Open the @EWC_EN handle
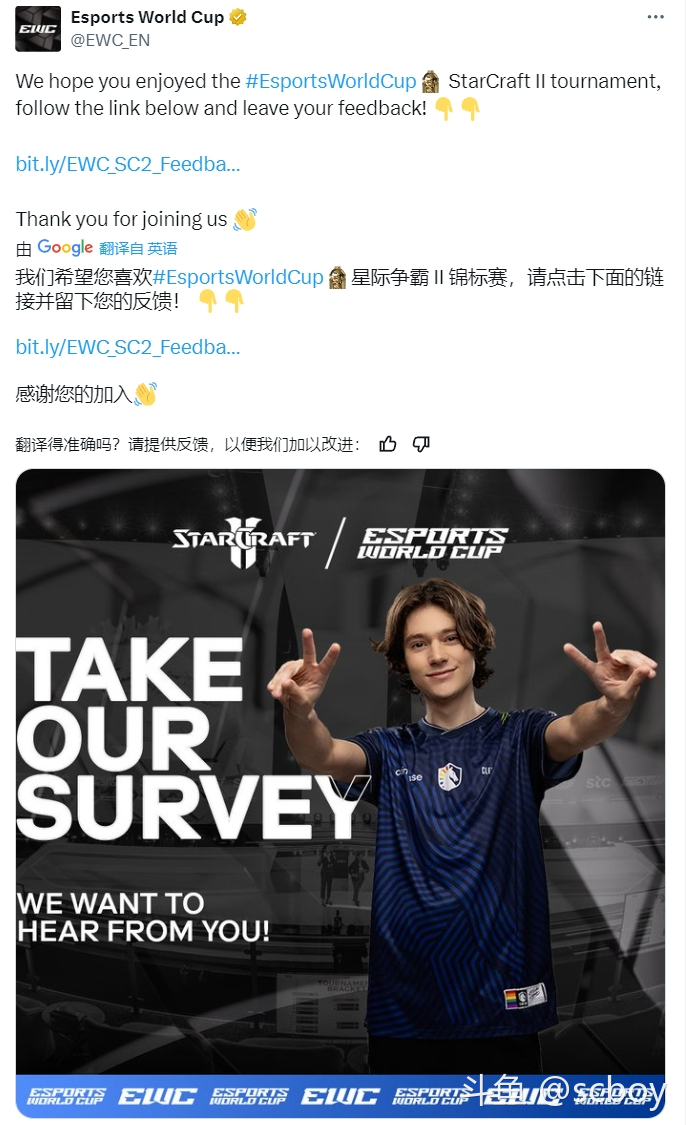The height and width of the screenshot is (1125, 686). 111,40
